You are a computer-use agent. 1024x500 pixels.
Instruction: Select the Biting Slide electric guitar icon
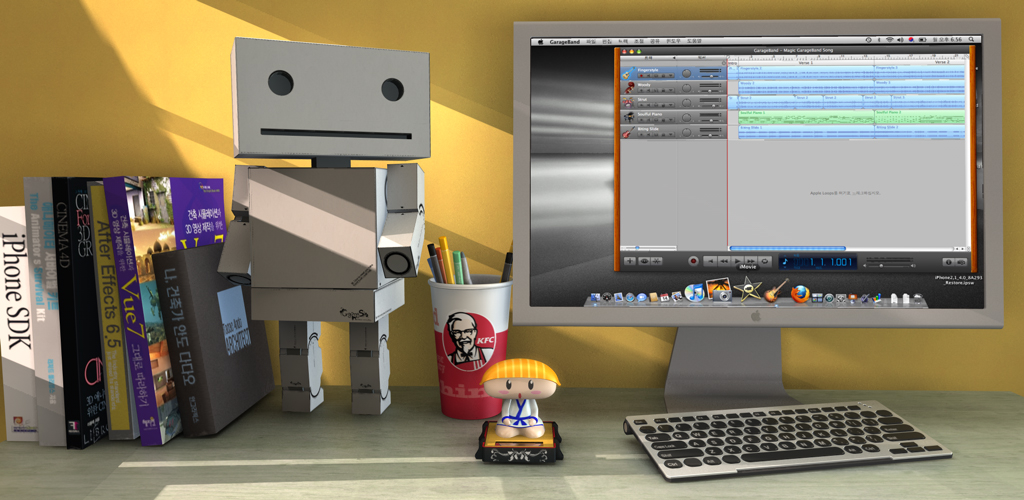pos(627,133)
